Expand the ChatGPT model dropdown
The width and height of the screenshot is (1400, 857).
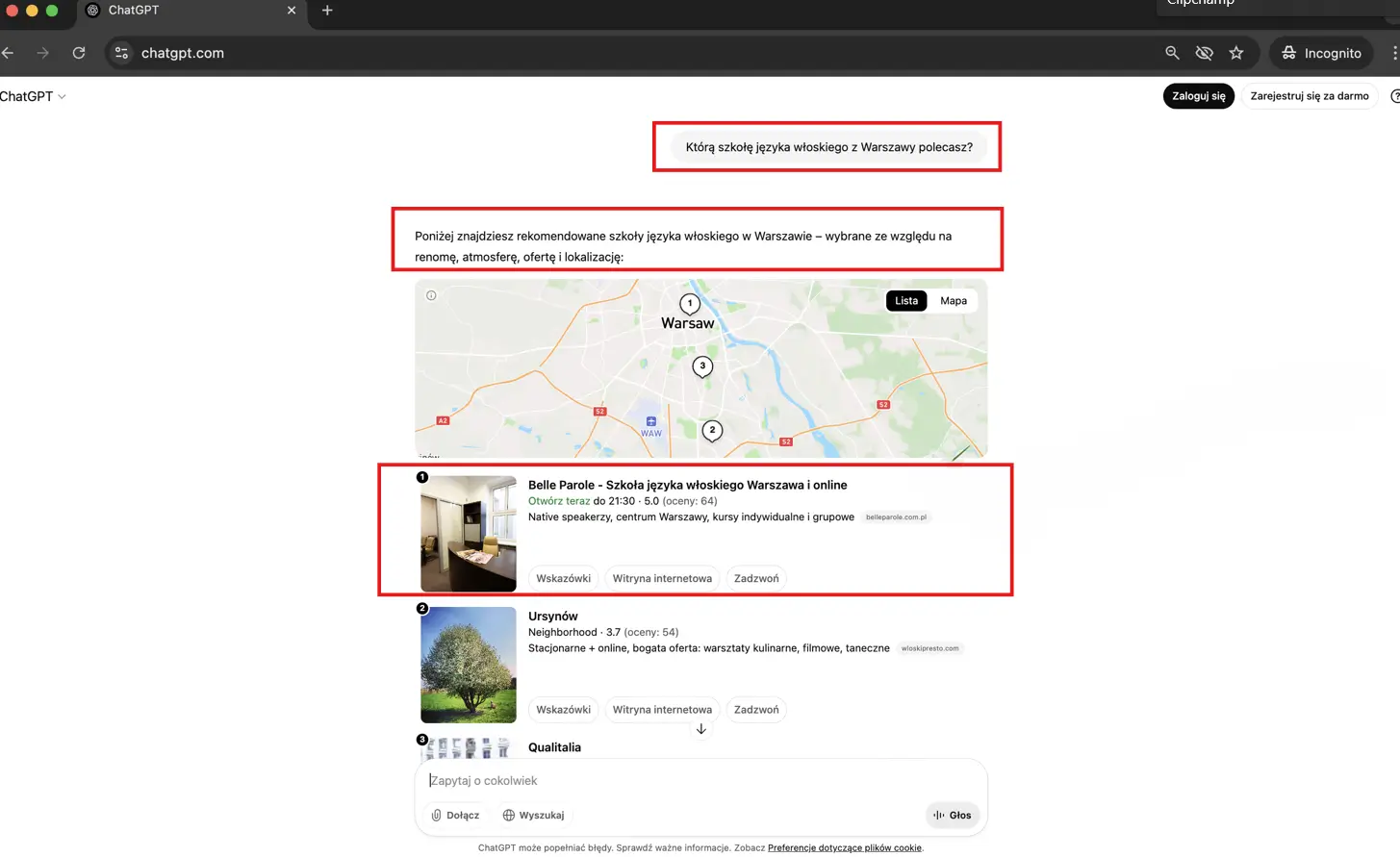tap(33, 96)
